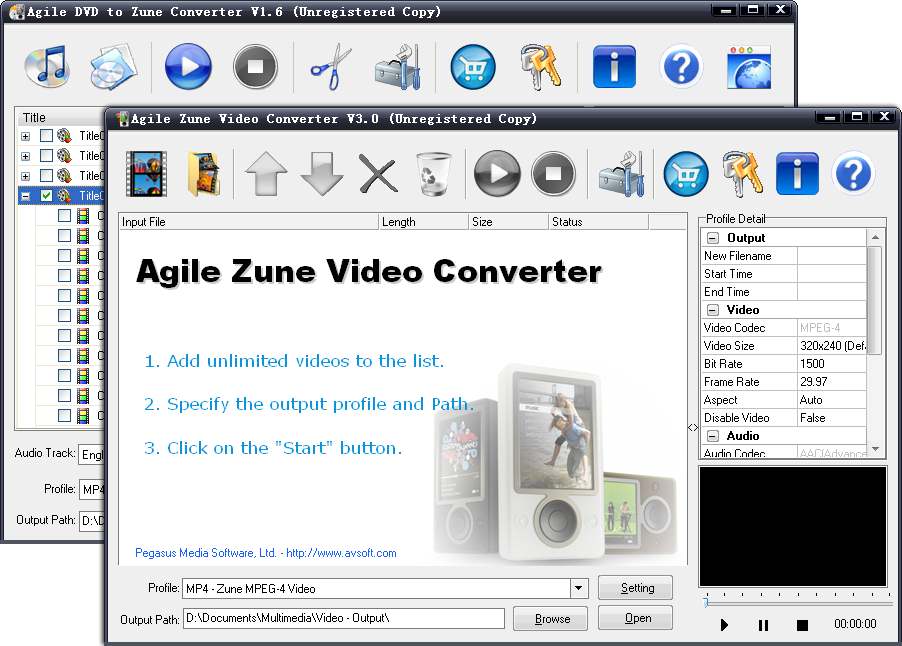Click the disc folder icon in DVD converter toolbar
This screenshot has width=902, height=646.
(x=113, y=67)
